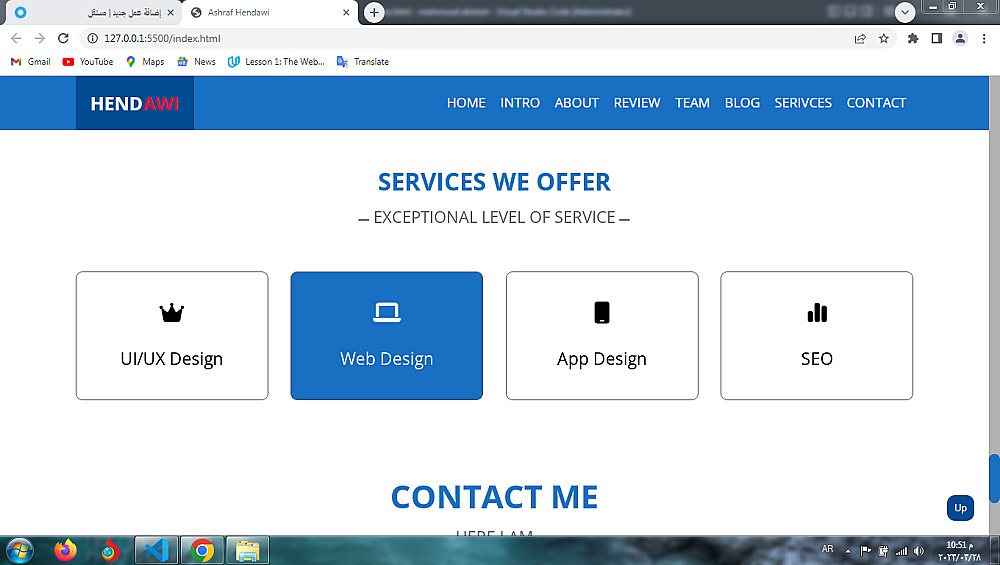Click the bar chart icon in SEO card
The height and width of the screenshot is (565, 1000).
point(816,312)
